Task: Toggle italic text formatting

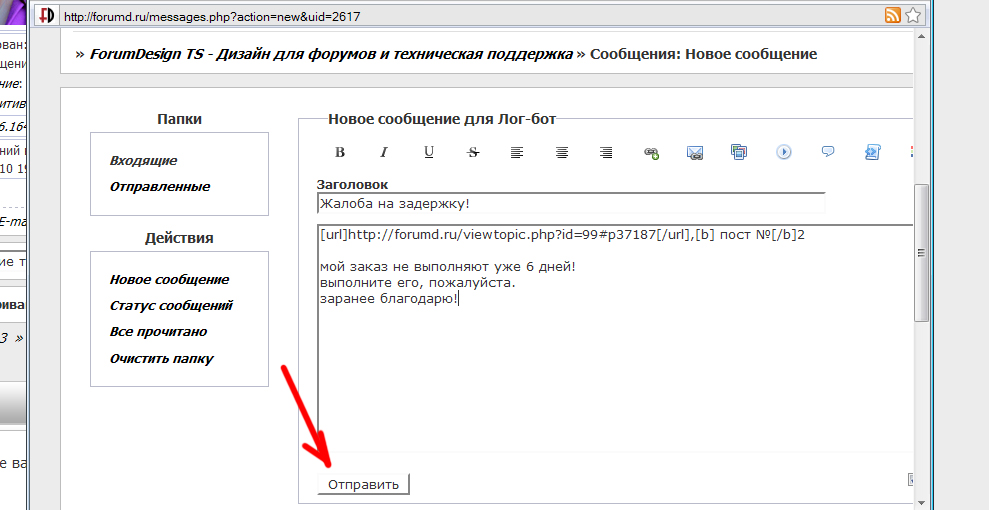Action: pyautogui.click(x=383, y=153)
